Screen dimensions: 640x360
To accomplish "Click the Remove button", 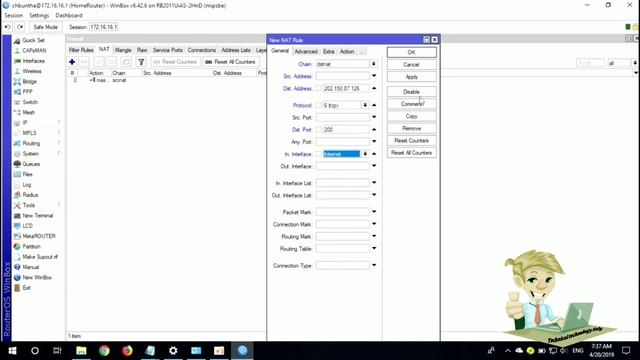I will 411,128.
